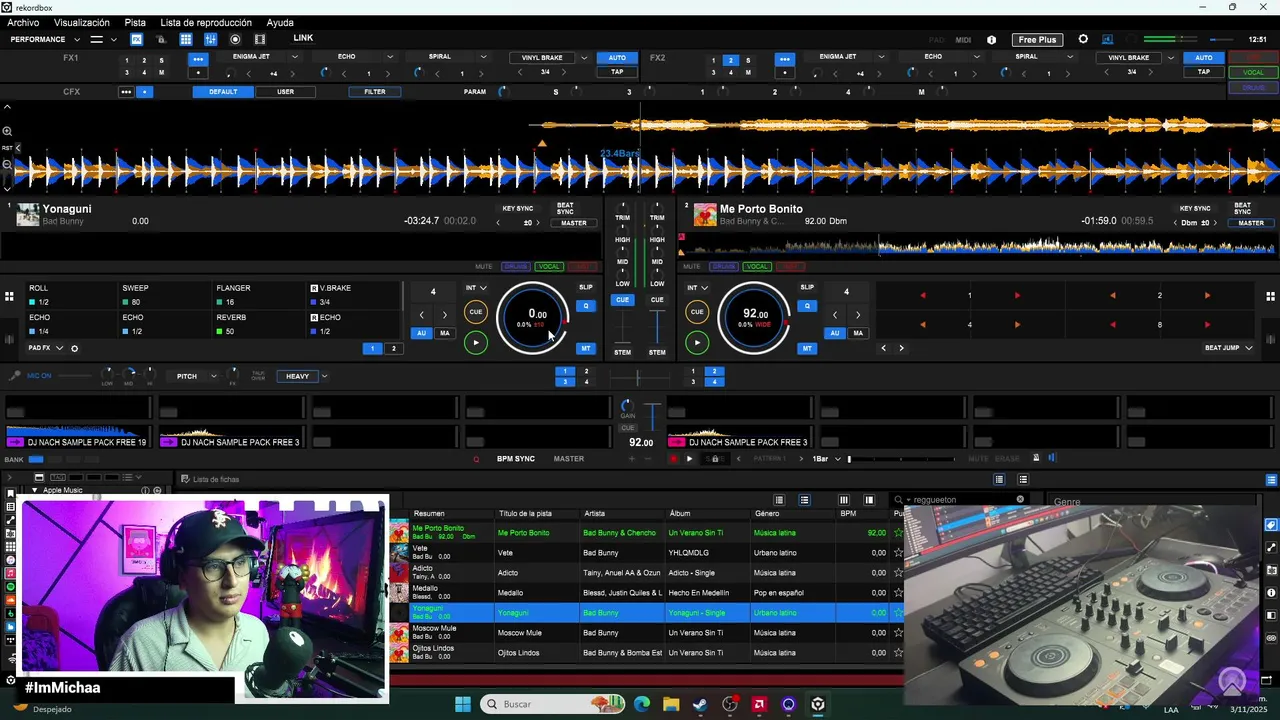Select the USER tab in CFX

(x=286, y=92)
